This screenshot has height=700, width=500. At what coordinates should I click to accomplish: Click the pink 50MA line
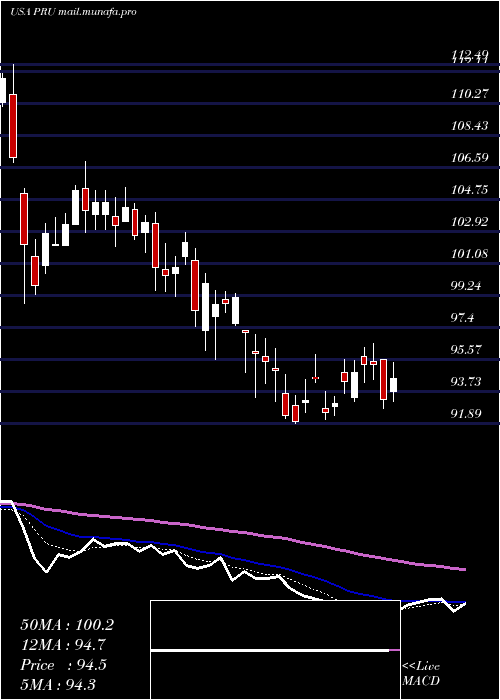coord(232,531)
